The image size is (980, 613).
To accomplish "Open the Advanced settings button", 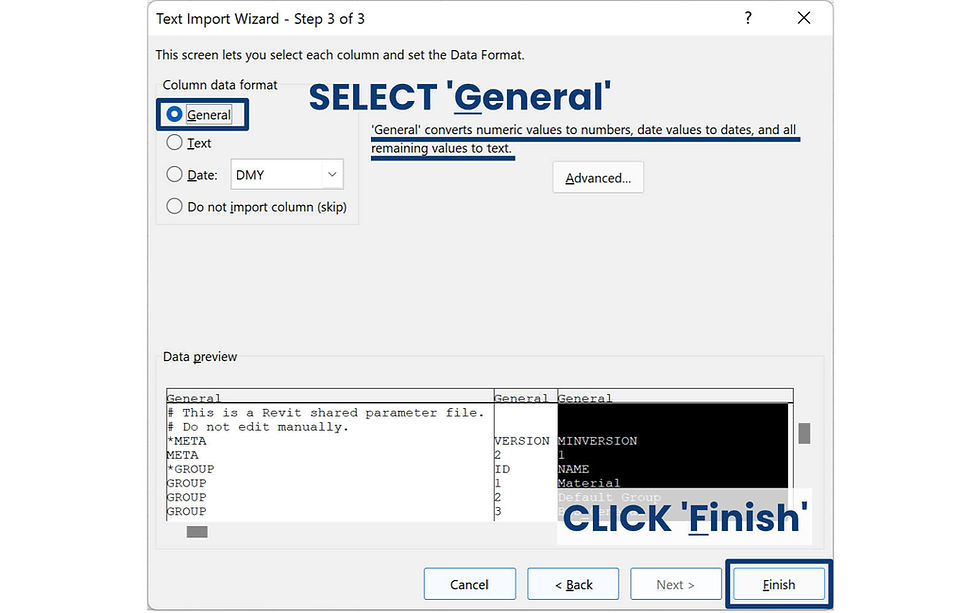I will [598, 178].
